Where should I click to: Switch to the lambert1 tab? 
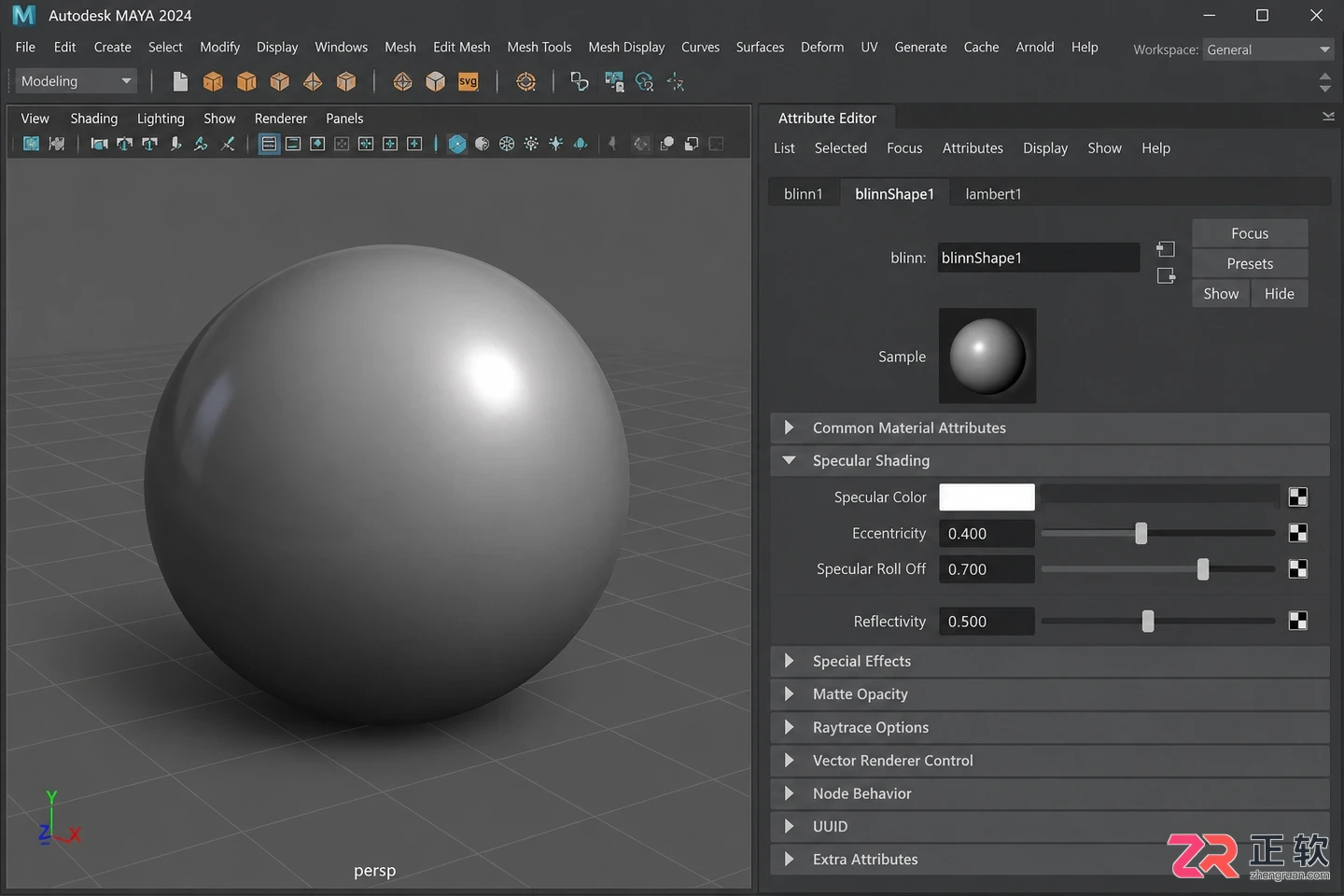tap(993, 194)
